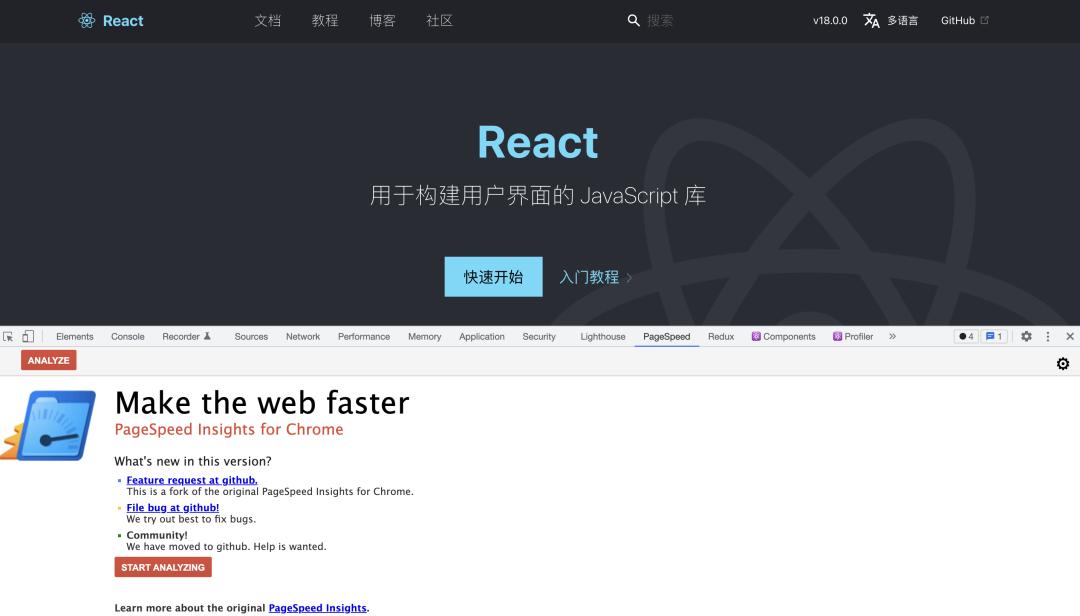Click the error count badge showing 4
Viewport: 1080px width, 616px height.
tap(966, 337)
